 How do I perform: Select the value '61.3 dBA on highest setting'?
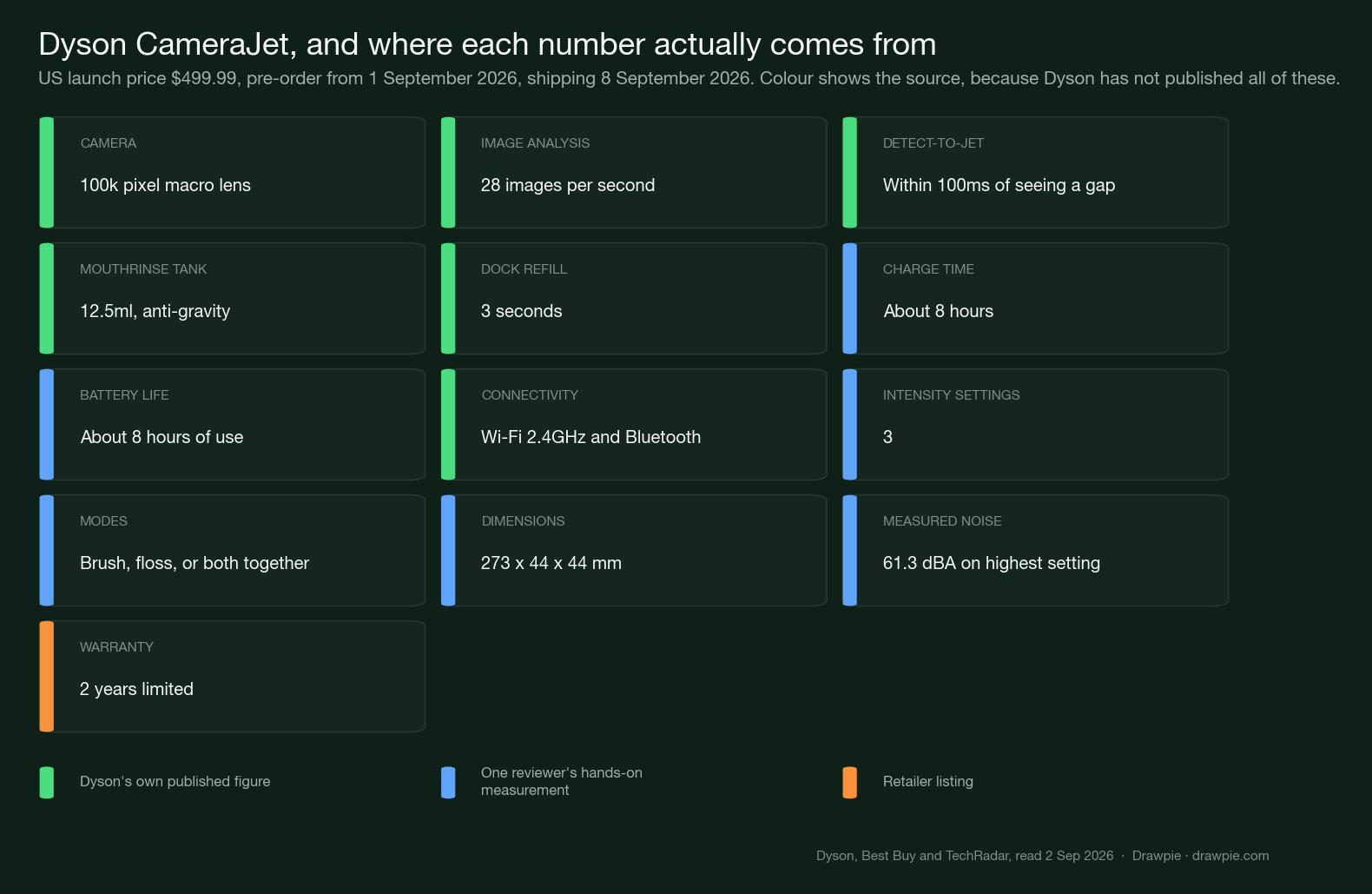(x=992, y=563)
